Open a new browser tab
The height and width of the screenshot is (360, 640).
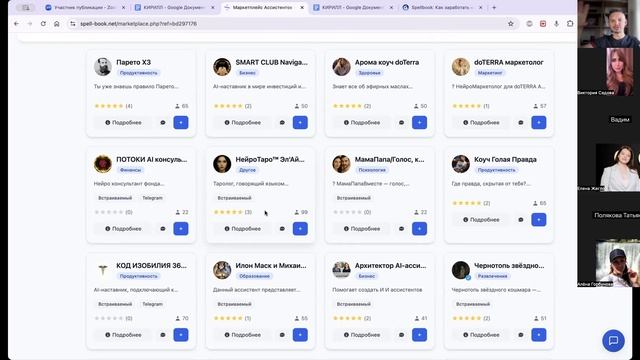(494, 7)
